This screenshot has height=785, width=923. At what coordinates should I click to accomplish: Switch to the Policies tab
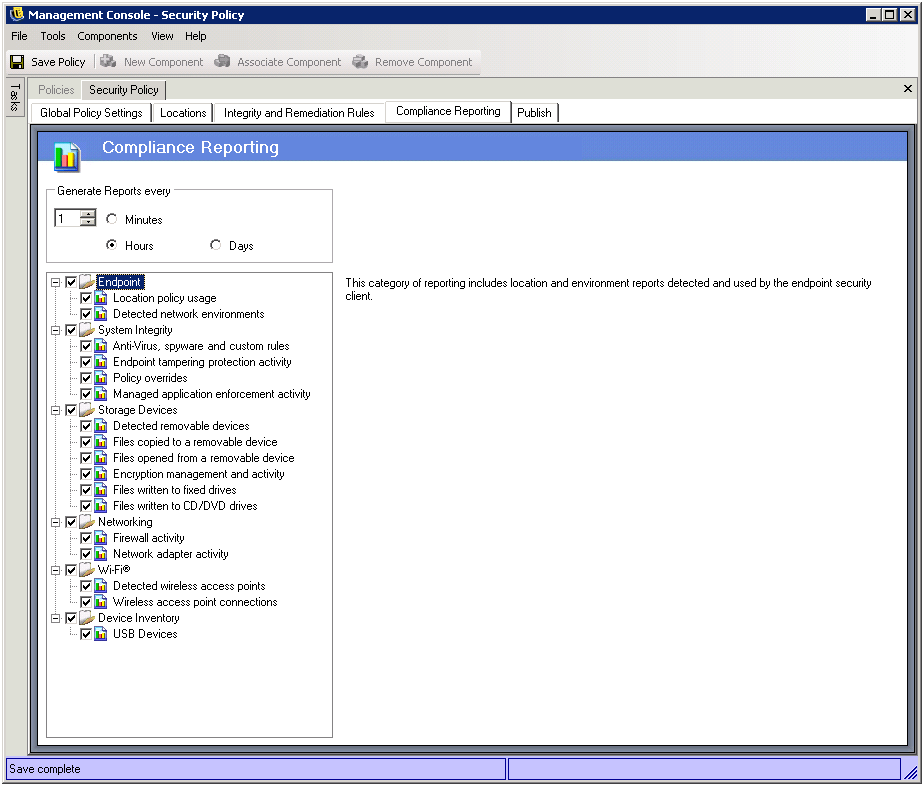coord(56,89)
